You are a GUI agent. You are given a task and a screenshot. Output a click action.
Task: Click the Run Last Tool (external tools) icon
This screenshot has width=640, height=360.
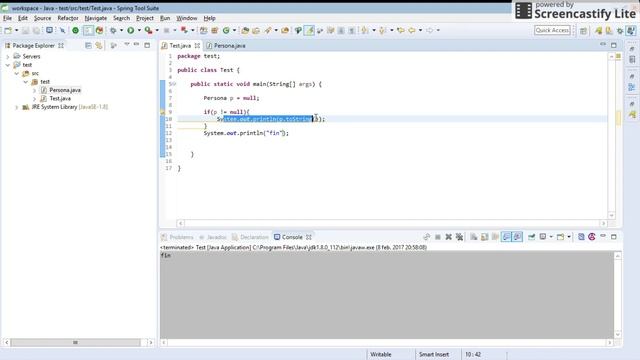(149, 30)
